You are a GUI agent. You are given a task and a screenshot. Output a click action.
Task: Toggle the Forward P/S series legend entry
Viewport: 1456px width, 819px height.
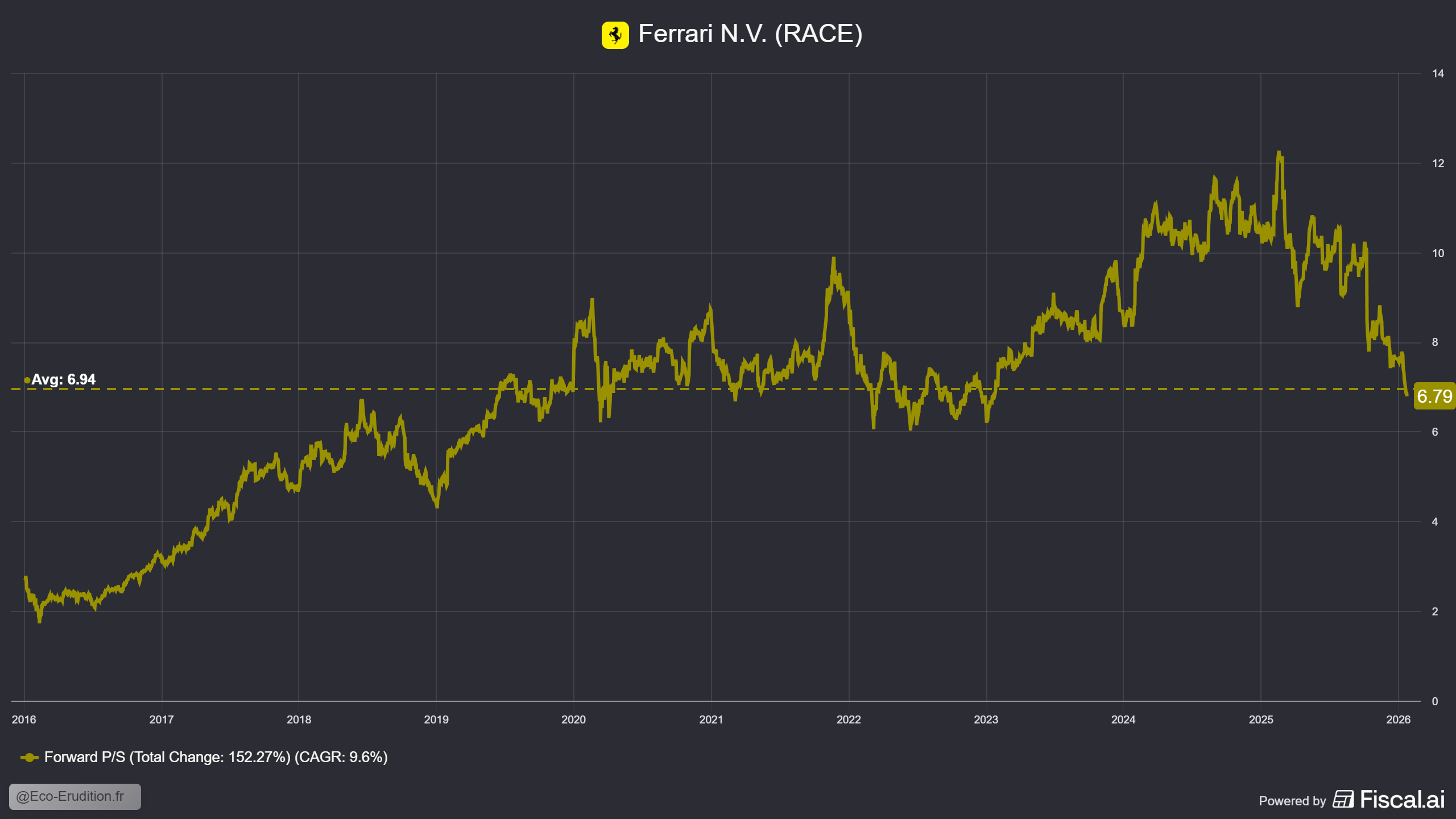(x=216, y=758)
